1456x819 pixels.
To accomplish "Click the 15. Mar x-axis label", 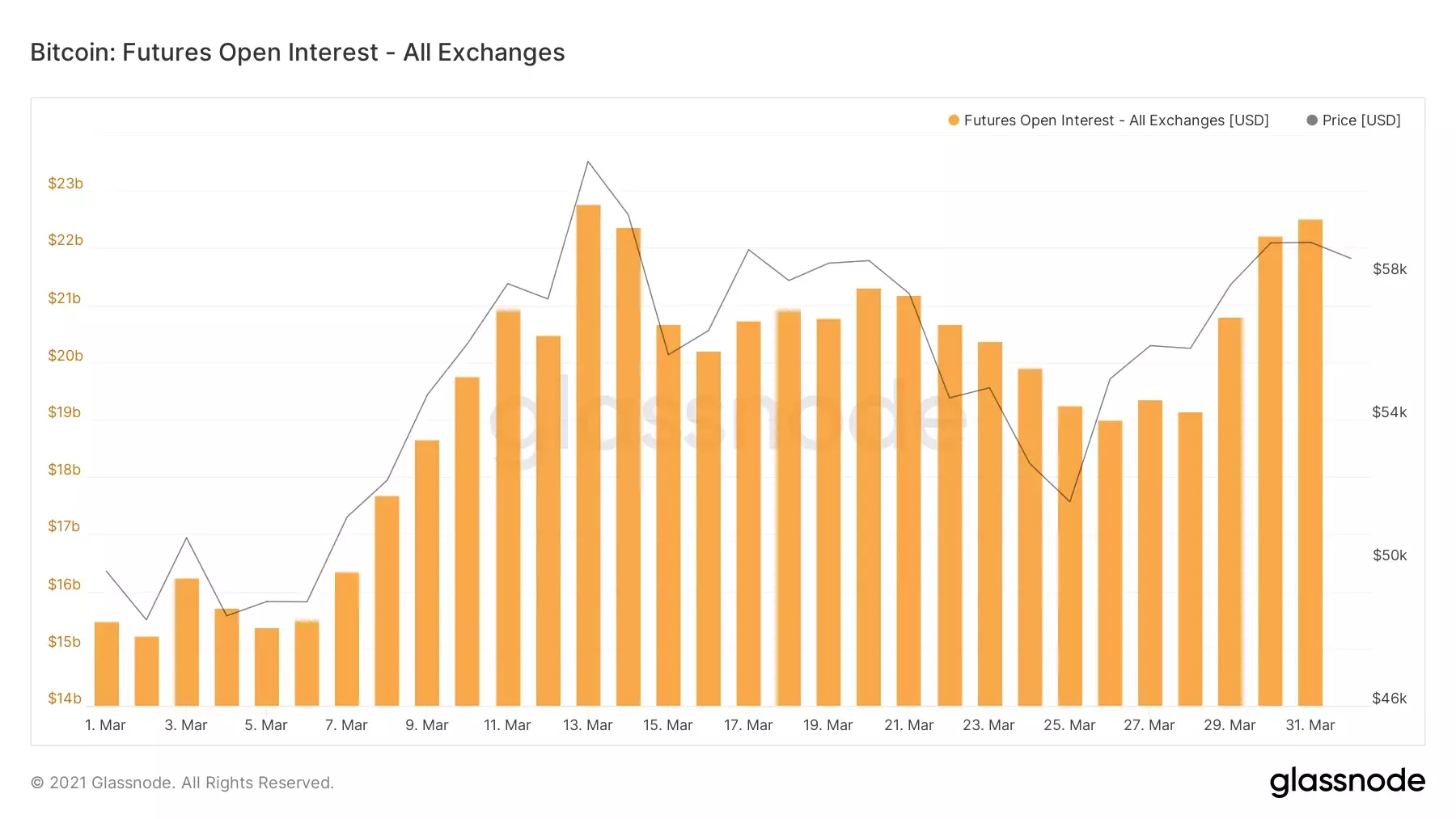I will tap(668, 725).
